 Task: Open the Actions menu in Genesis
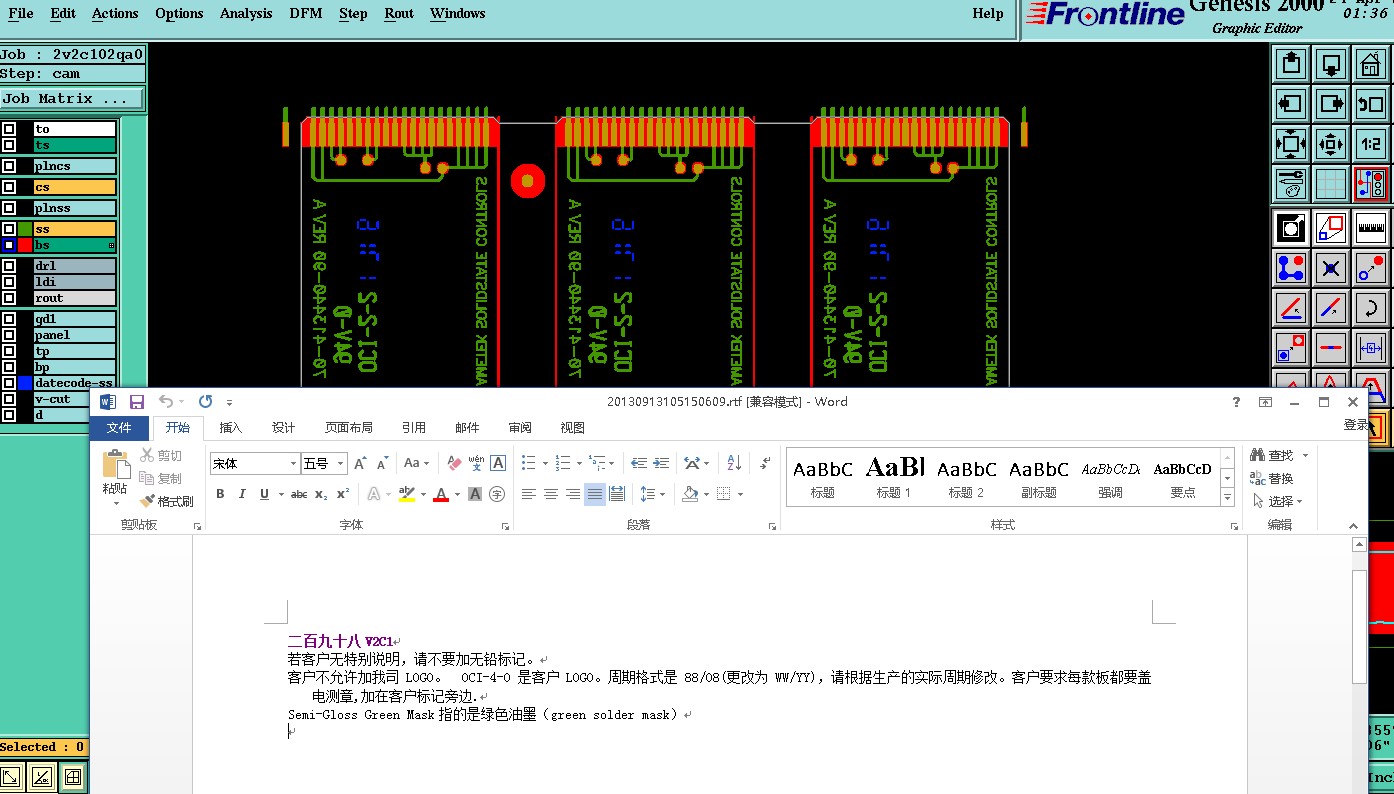pyautogui.click(x=115, y=14)
